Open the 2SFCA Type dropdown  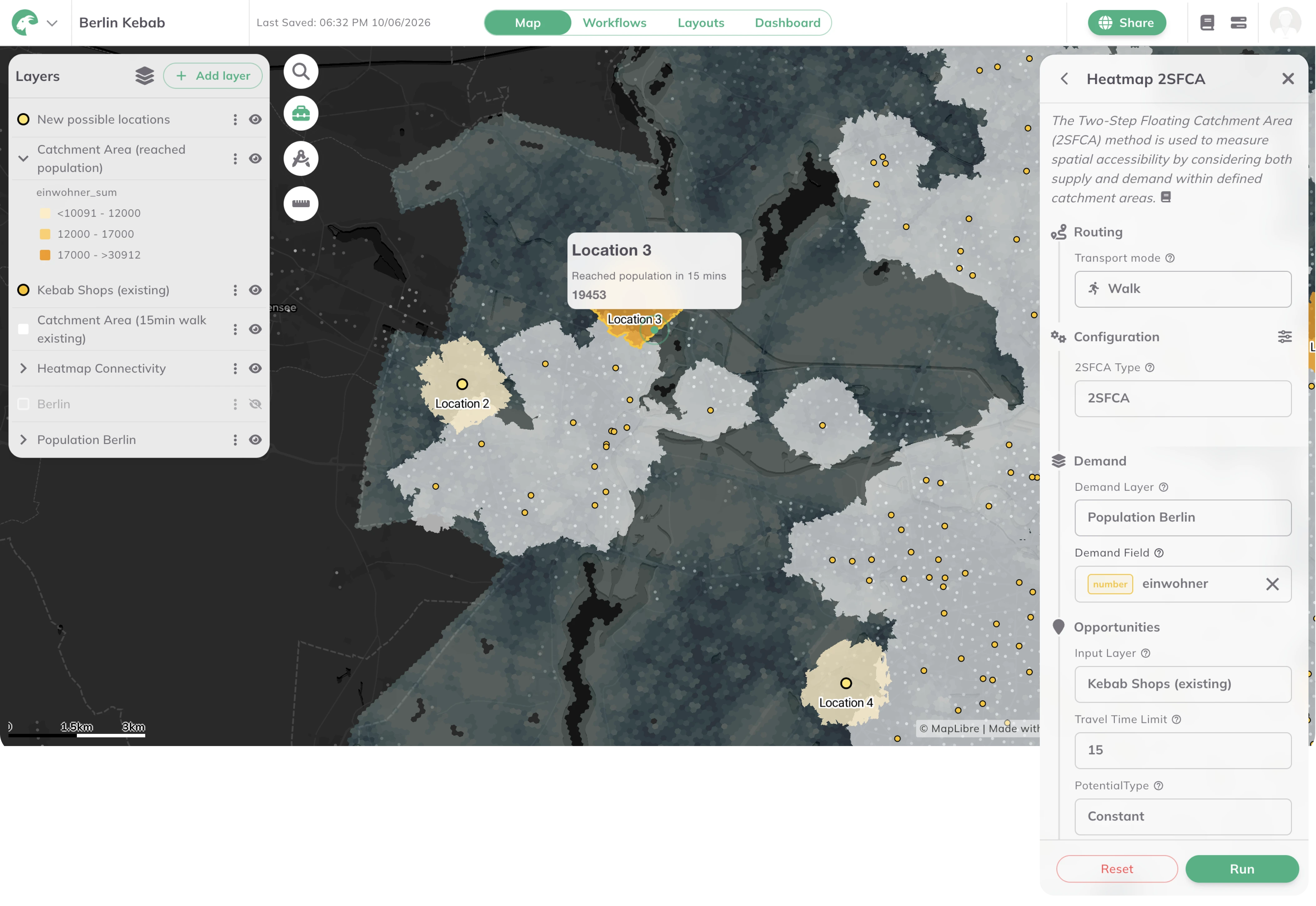click(1183, 399)
